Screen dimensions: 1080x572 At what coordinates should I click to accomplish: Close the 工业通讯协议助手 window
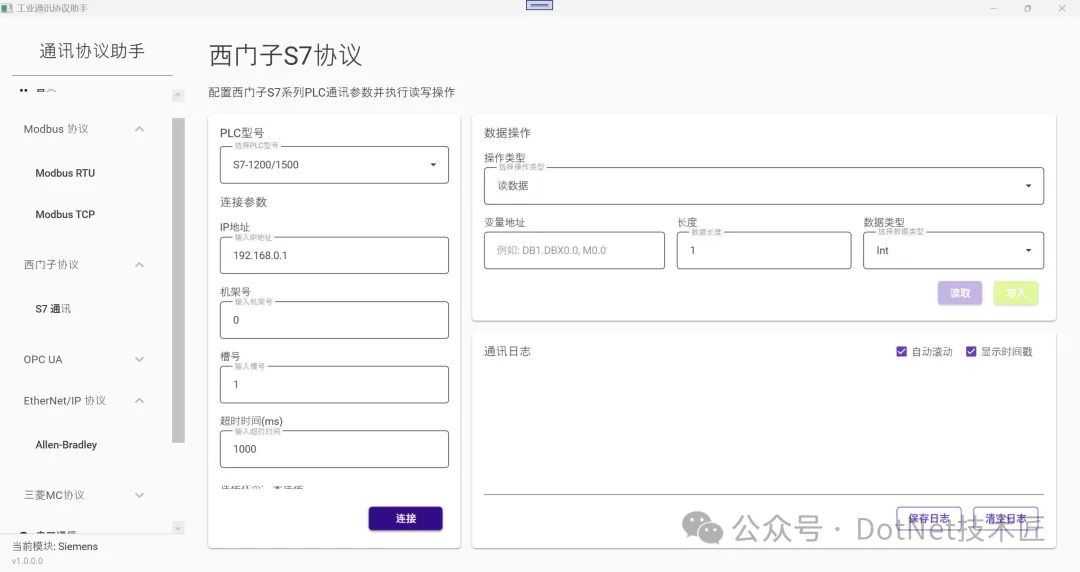[1061, 8]
